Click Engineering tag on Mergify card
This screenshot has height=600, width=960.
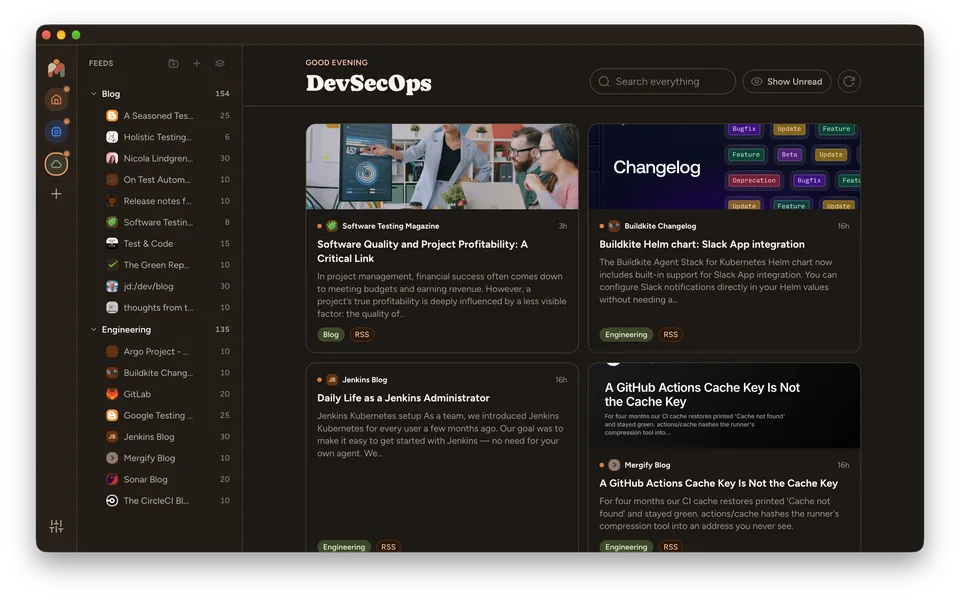click(x=626, y=547)
